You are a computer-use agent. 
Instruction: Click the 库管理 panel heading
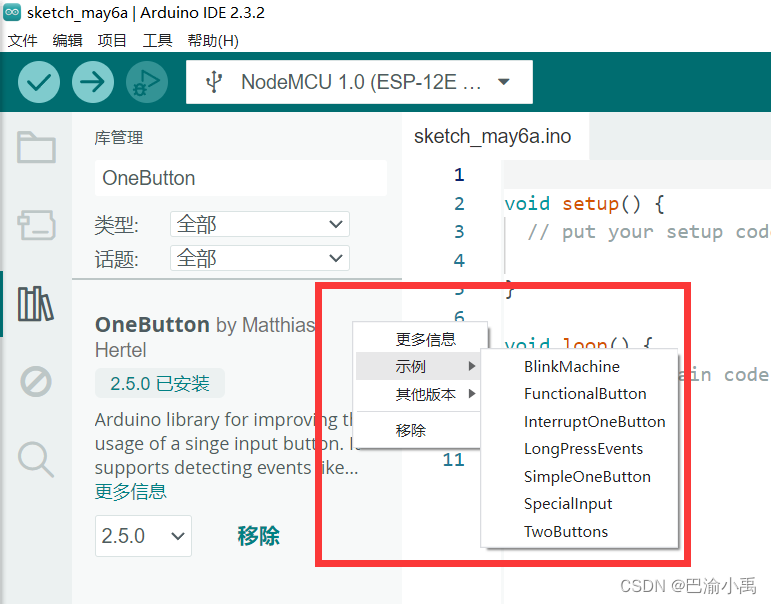click(x=119, y=138)
